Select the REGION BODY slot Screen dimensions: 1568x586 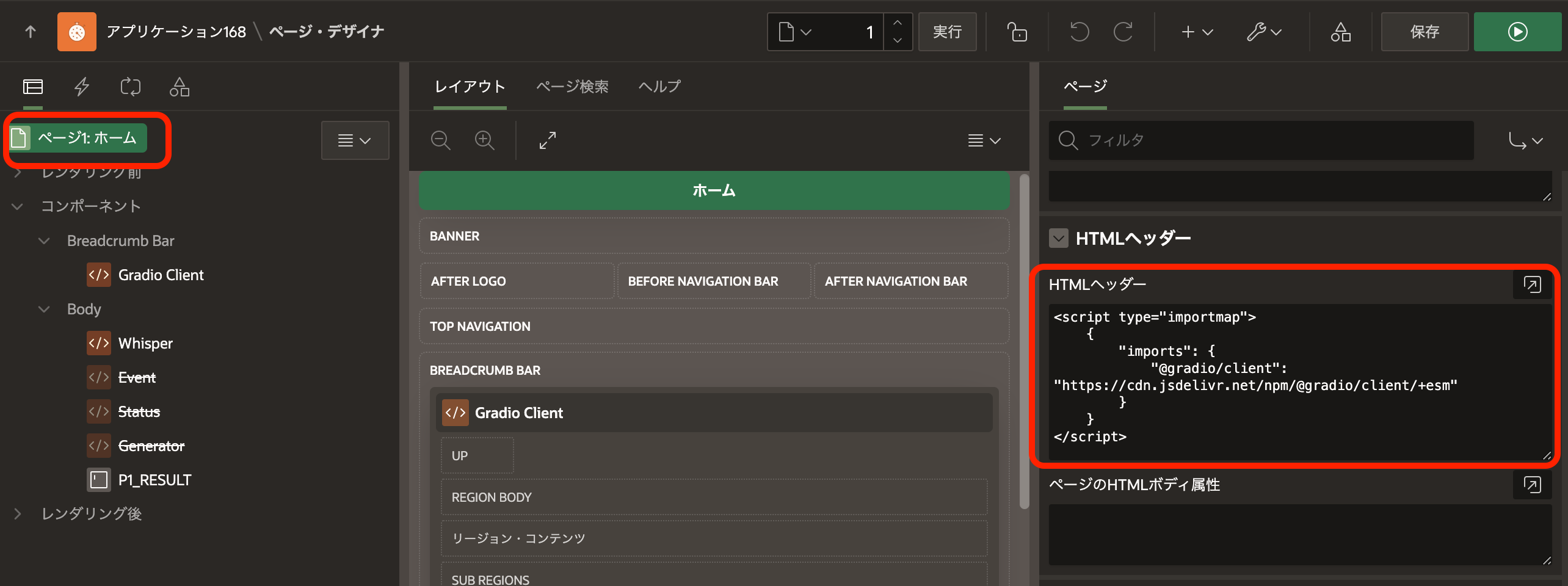[714, 497]
